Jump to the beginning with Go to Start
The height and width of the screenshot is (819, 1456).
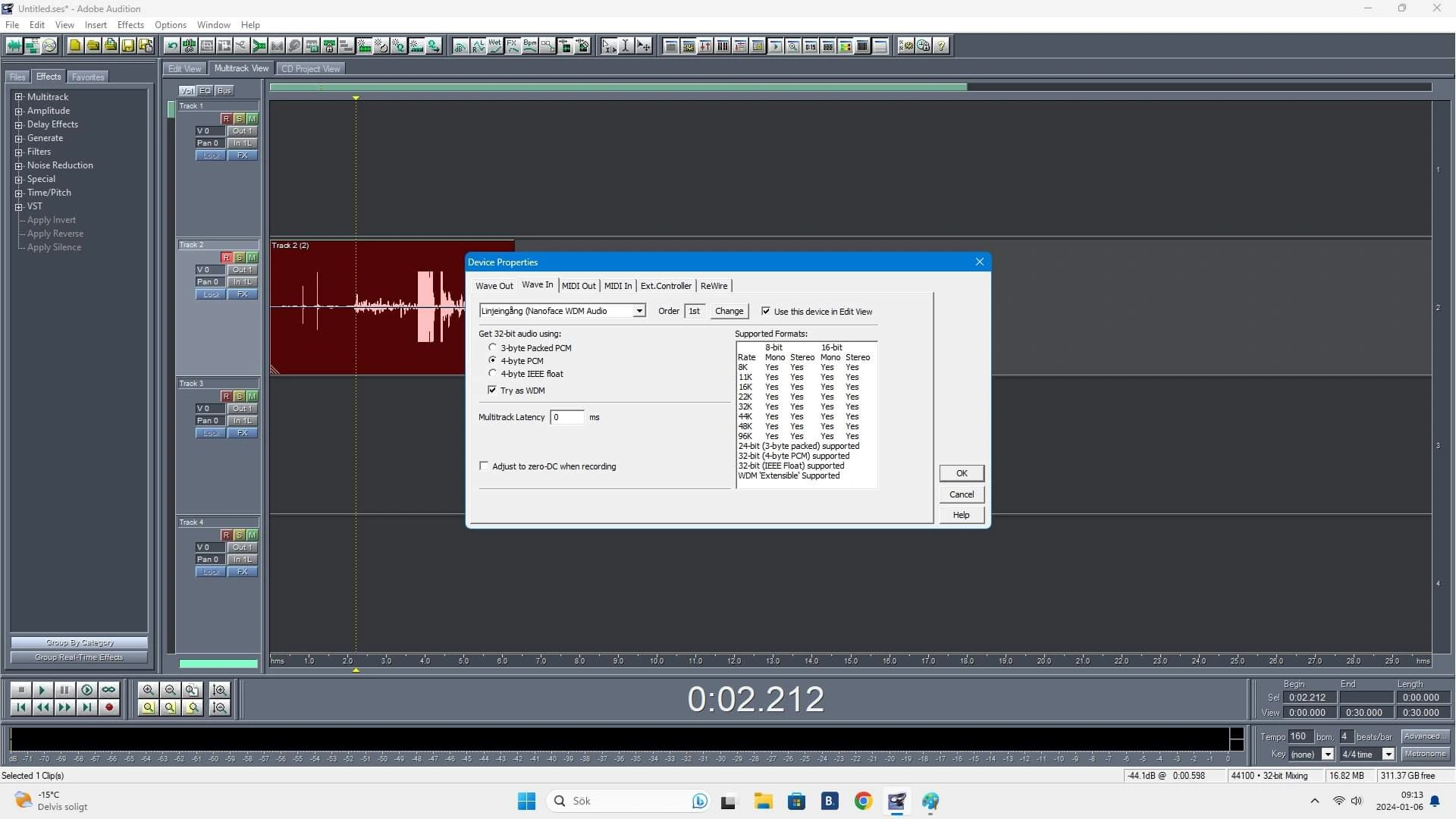click(x=20, y=708)
